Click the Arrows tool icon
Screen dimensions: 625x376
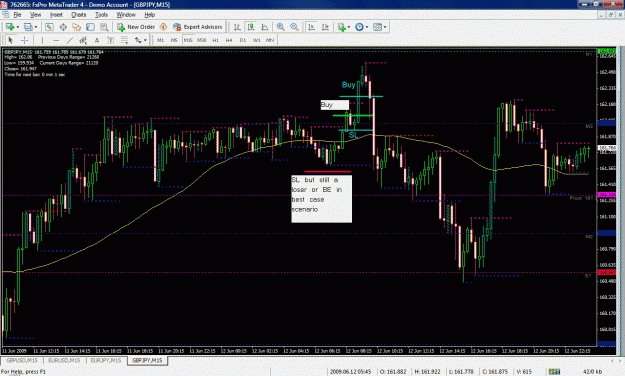point(138,40)
